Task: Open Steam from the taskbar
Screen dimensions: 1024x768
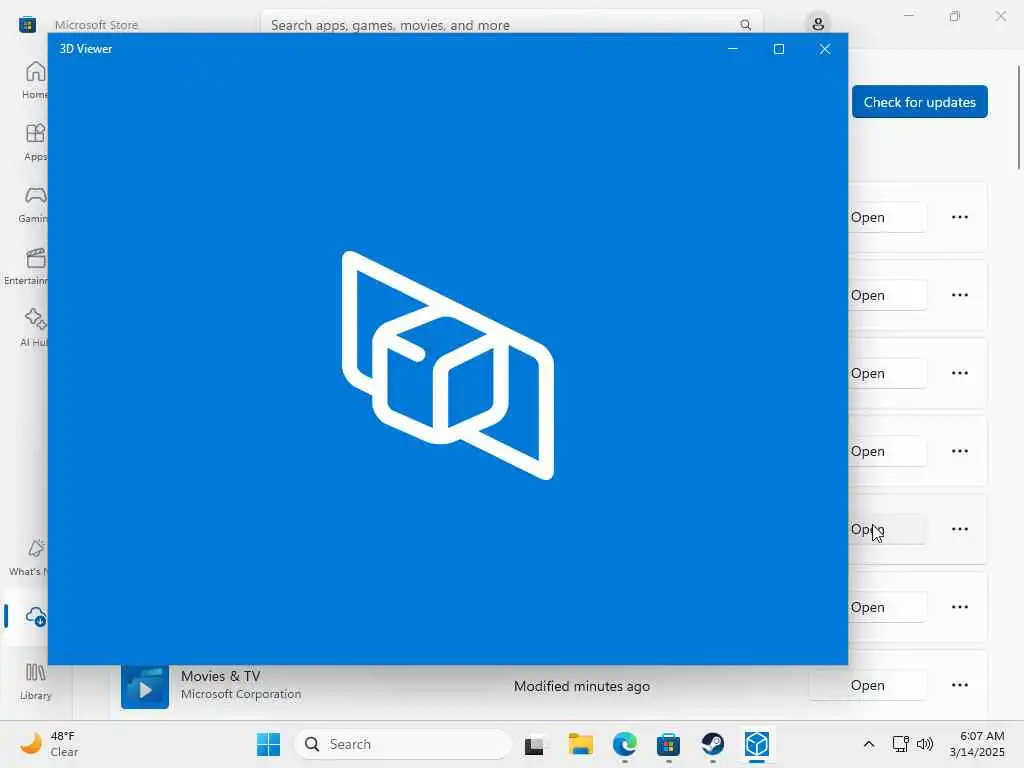Action: tap(712, 744)
